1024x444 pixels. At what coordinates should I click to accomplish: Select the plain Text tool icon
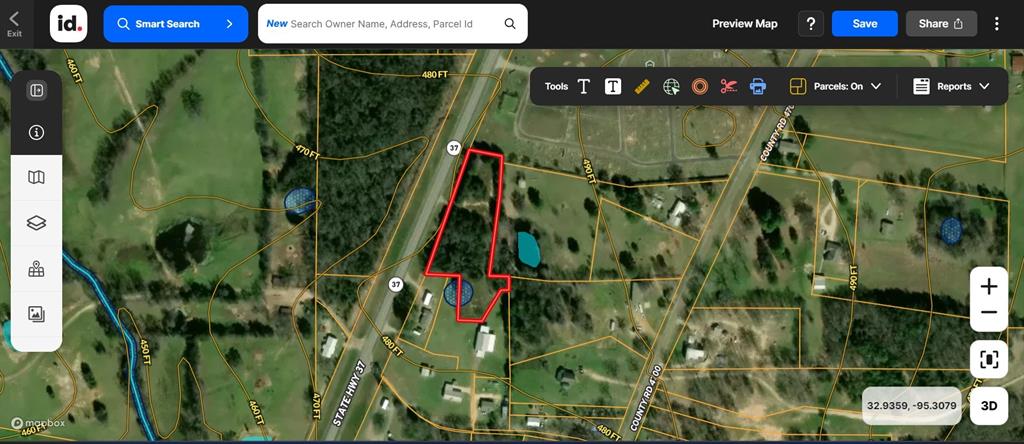coord(584,86)
